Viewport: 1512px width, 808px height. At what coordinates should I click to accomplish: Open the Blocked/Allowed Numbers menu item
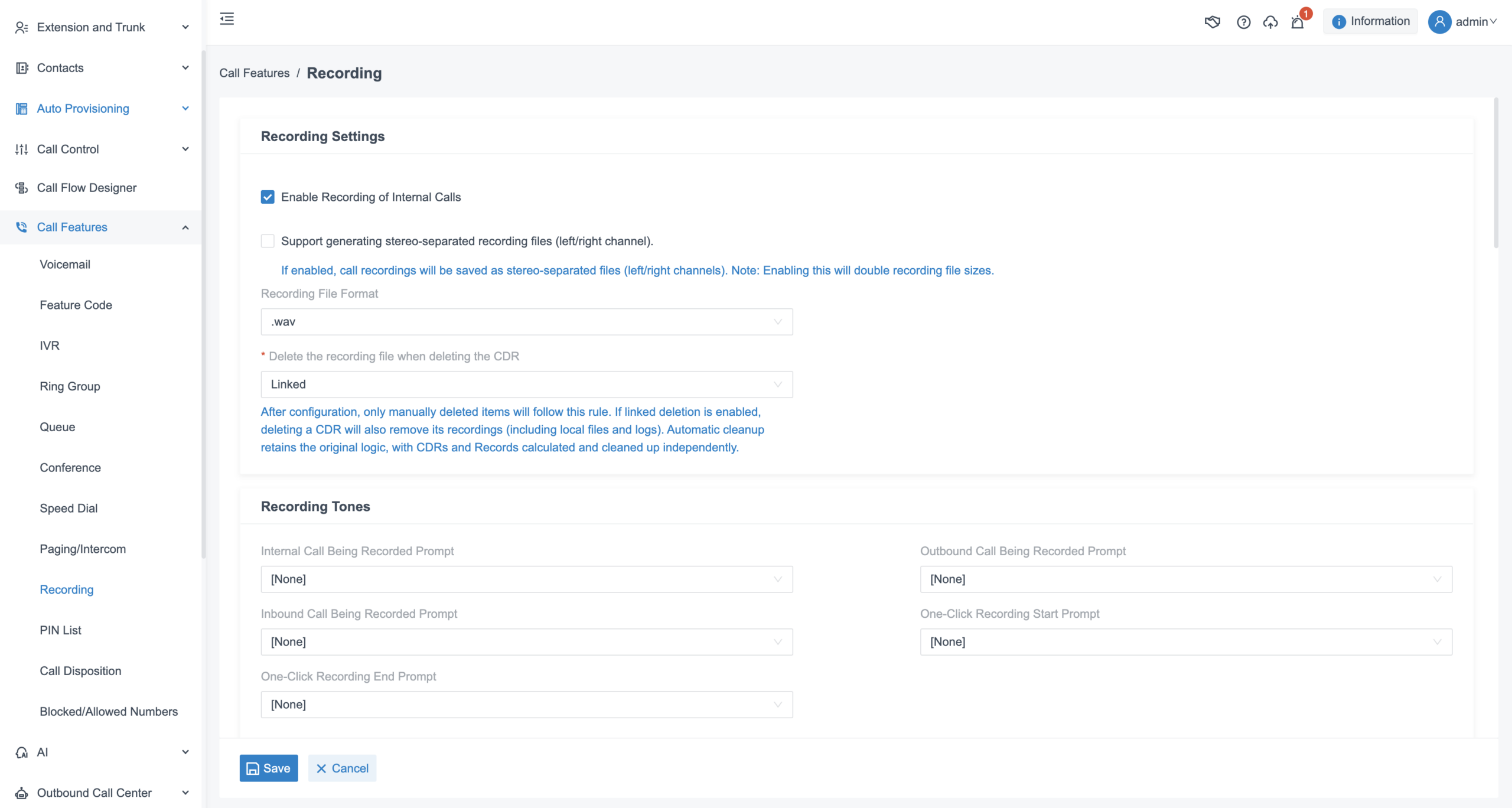point(109,712)
